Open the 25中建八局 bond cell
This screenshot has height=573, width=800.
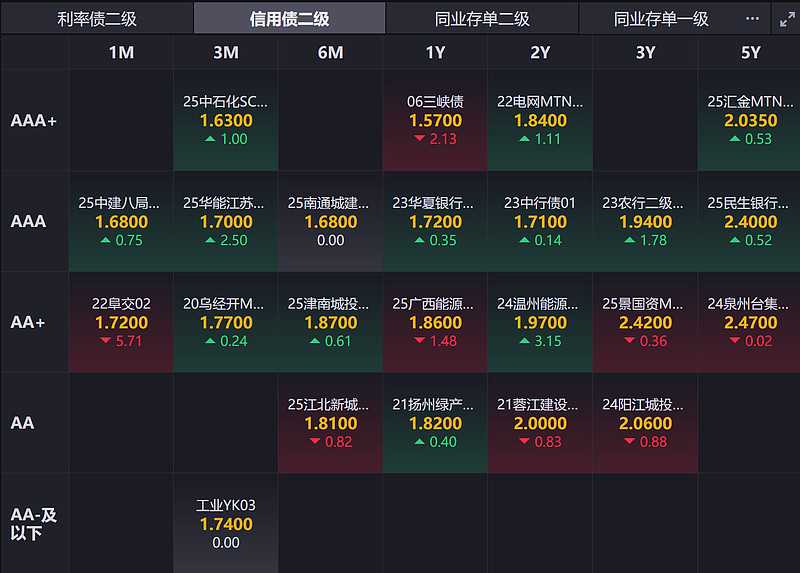click(x=121, y=221)
